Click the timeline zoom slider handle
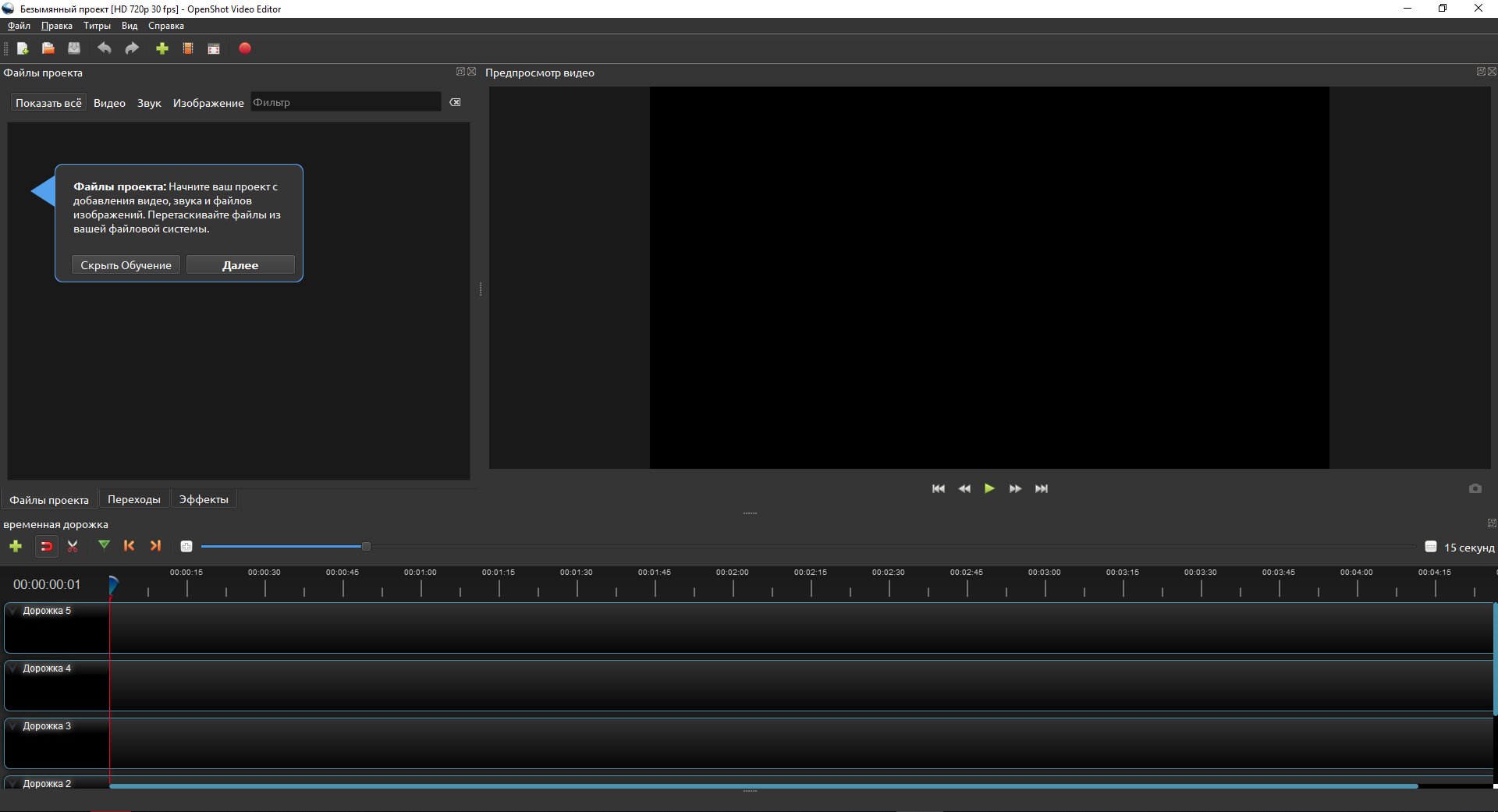Viewport: 1498px width, 812px height. tap(366, 547)
